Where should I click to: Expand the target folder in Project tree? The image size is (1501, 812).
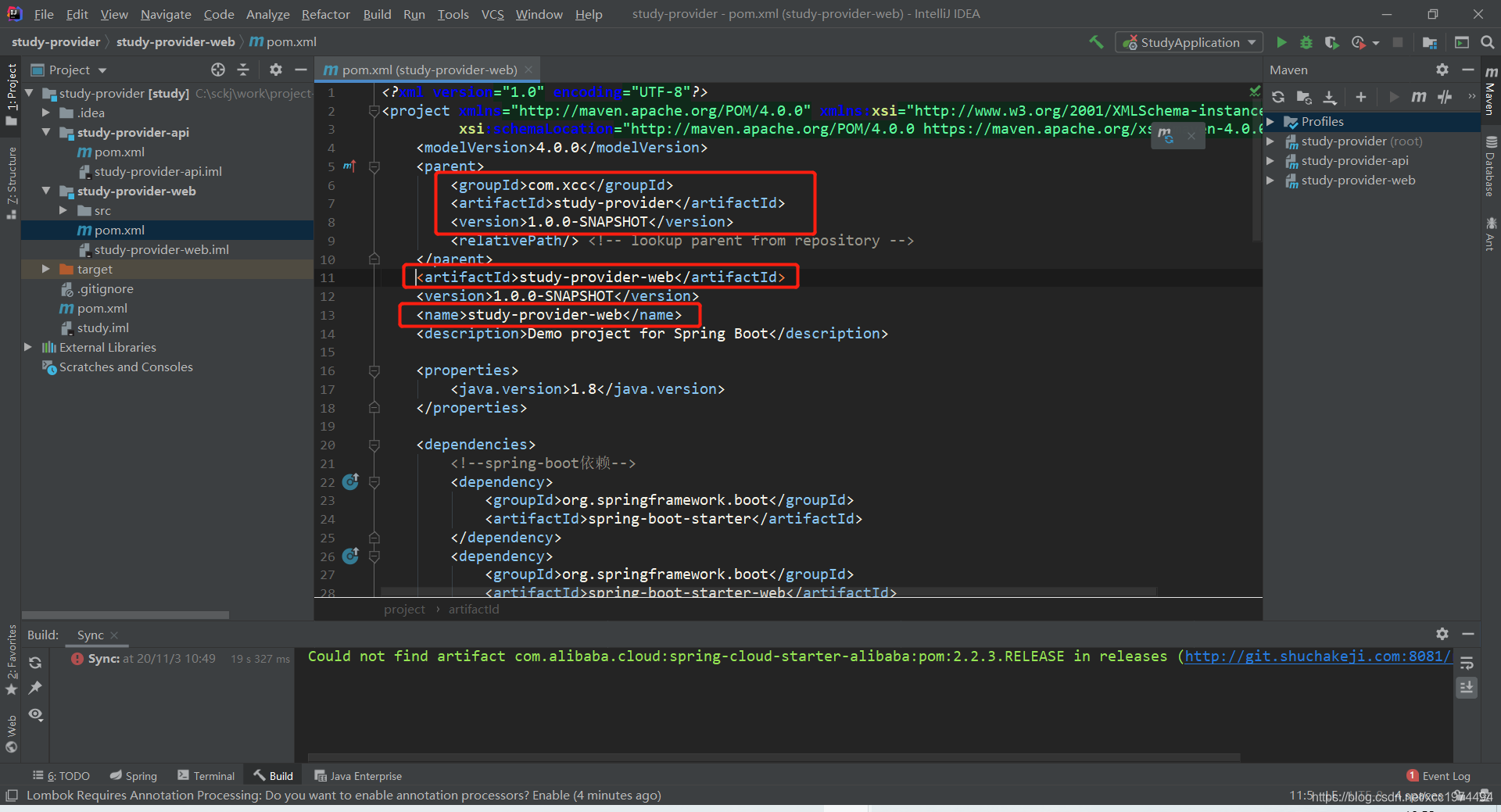click(46, 269)
